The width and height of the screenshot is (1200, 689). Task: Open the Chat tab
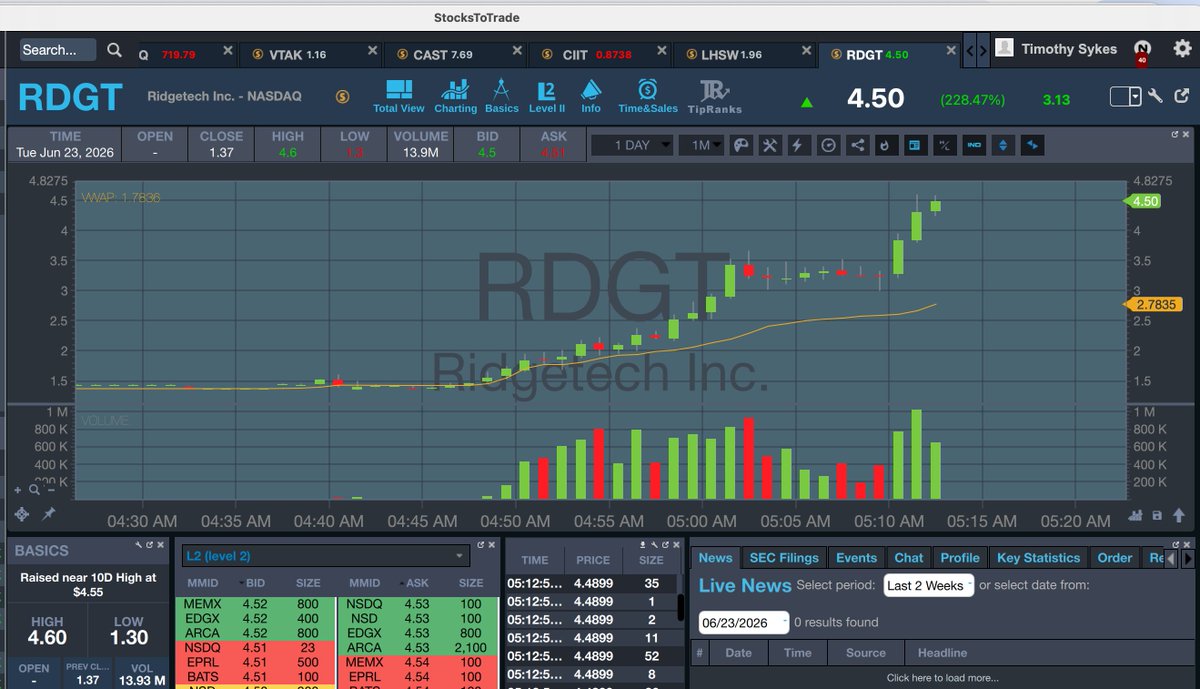pyautogui.click(x=909, y=558)
